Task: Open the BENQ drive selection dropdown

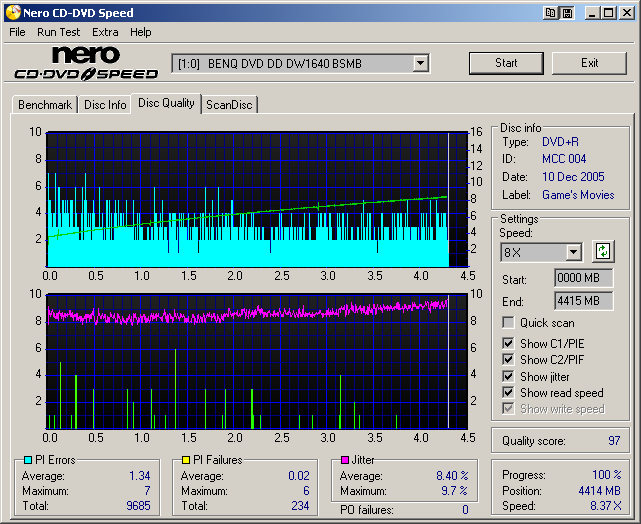Action: click(420, 63)
